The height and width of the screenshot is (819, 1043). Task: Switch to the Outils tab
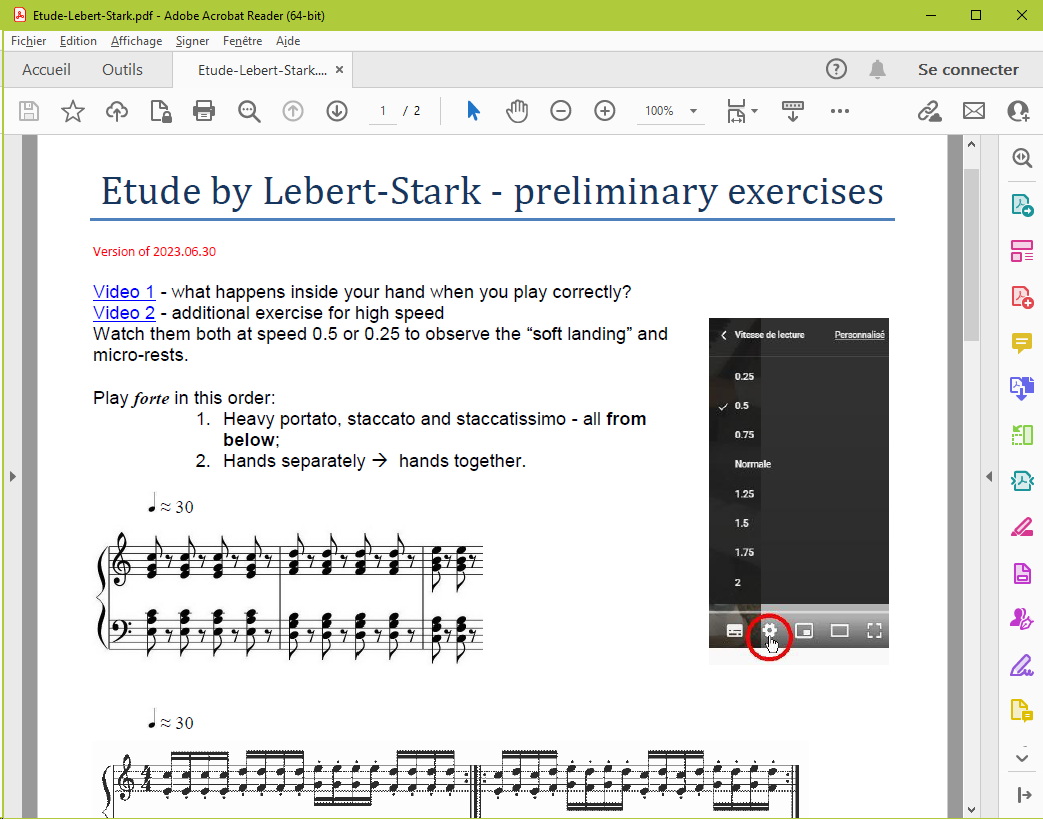point(122,69)
